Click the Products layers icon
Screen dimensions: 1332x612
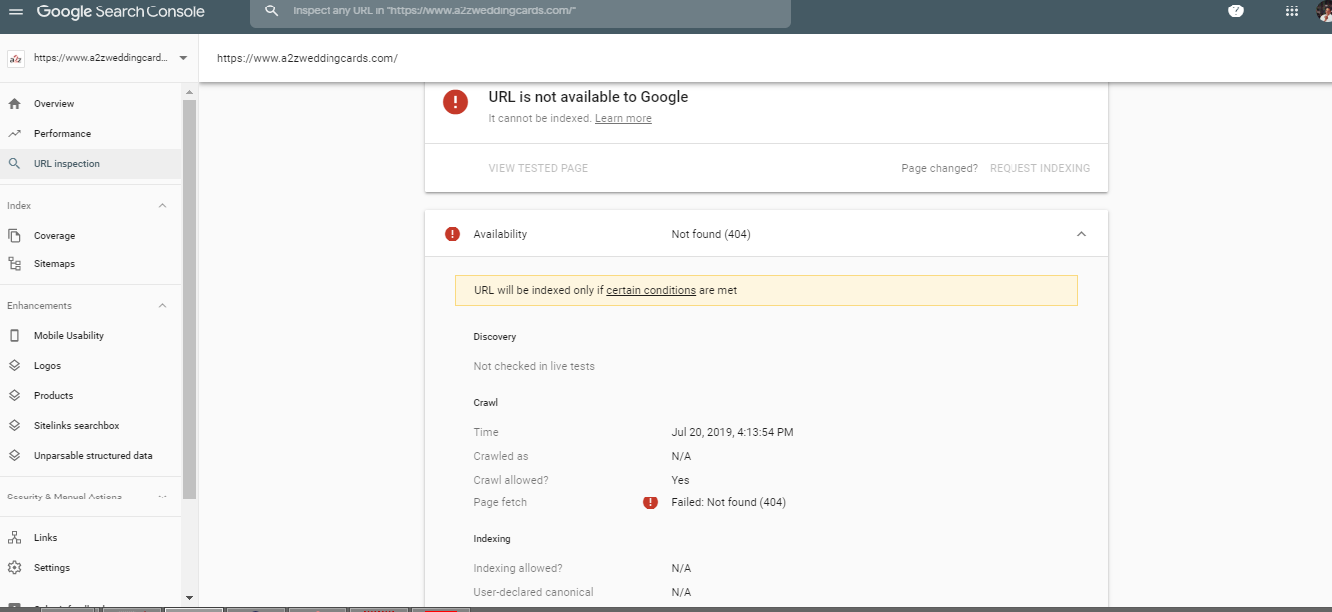14,396
